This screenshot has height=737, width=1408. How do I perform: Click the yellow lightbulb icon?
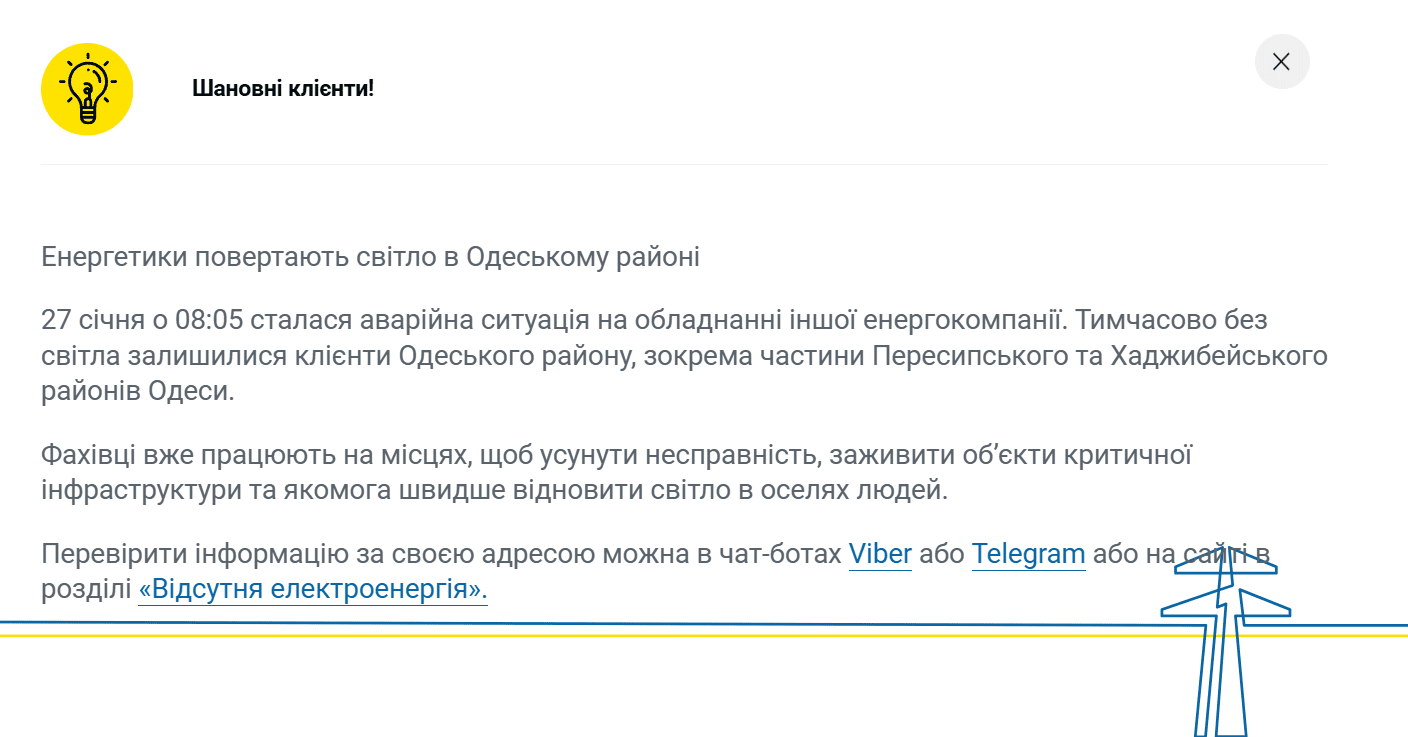pyautogui.click(x=87, y=89)
